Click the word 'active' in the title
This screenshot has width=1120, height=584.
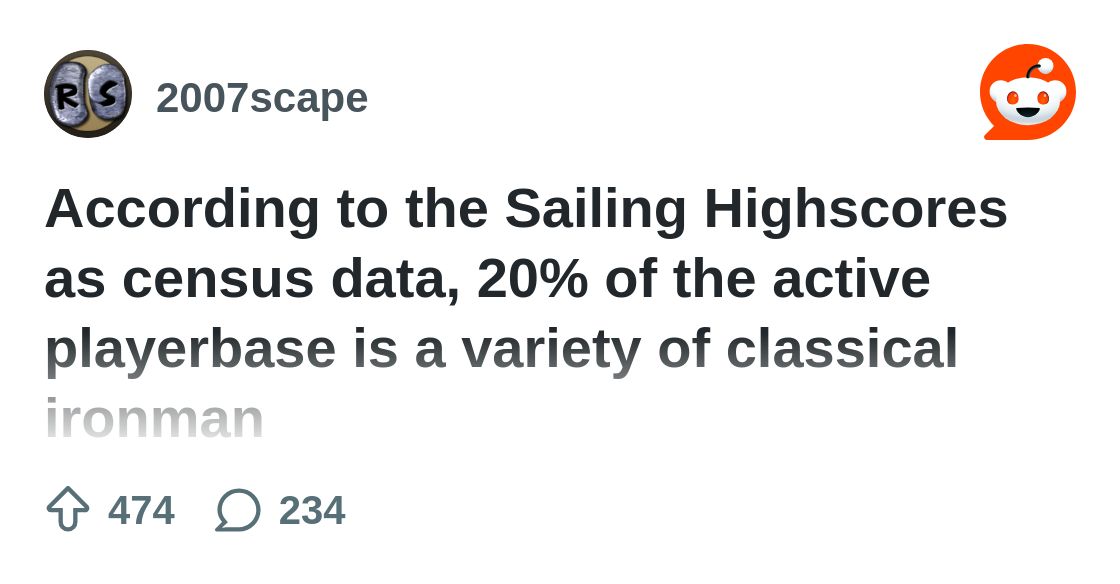click(x=851, y=279)
